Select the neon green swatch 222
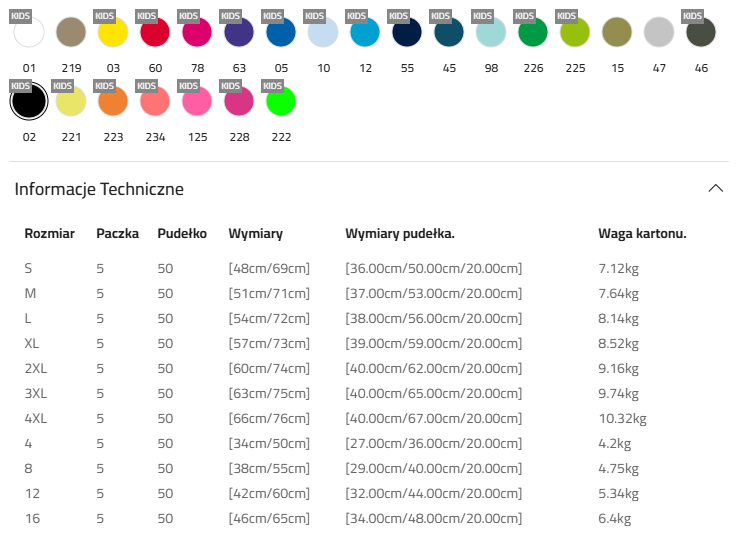Screen dimensions: 745x548 (281, 102)
